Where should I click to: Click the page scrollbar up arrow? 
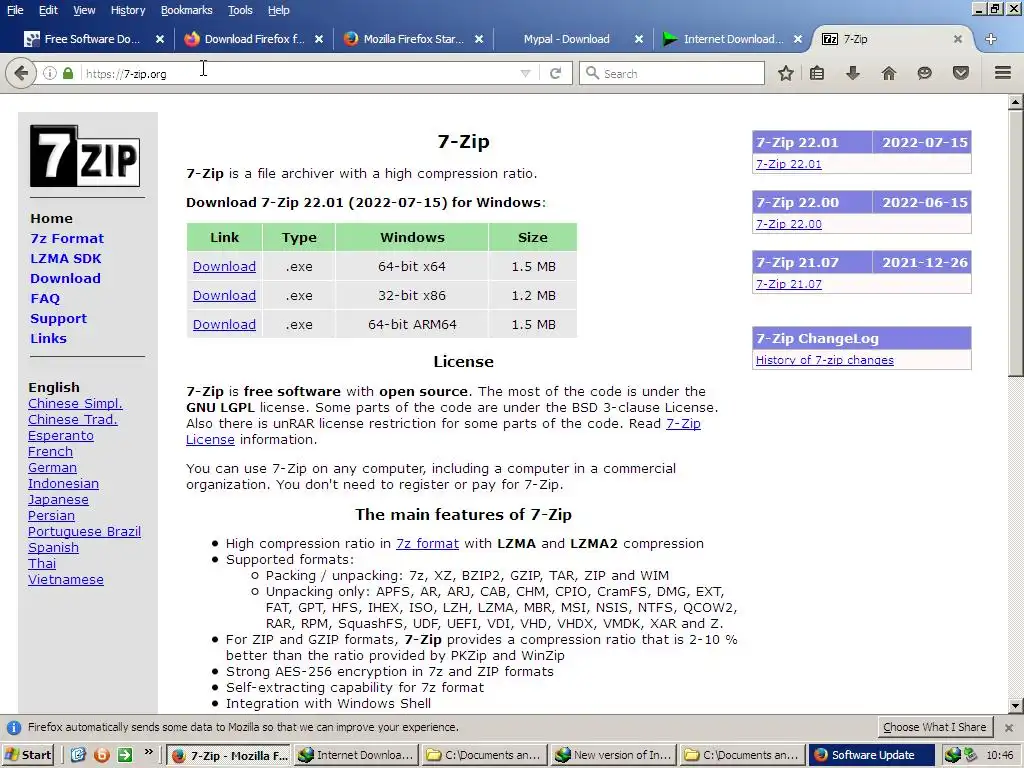pyautogui.click(x=1016, y=101)
